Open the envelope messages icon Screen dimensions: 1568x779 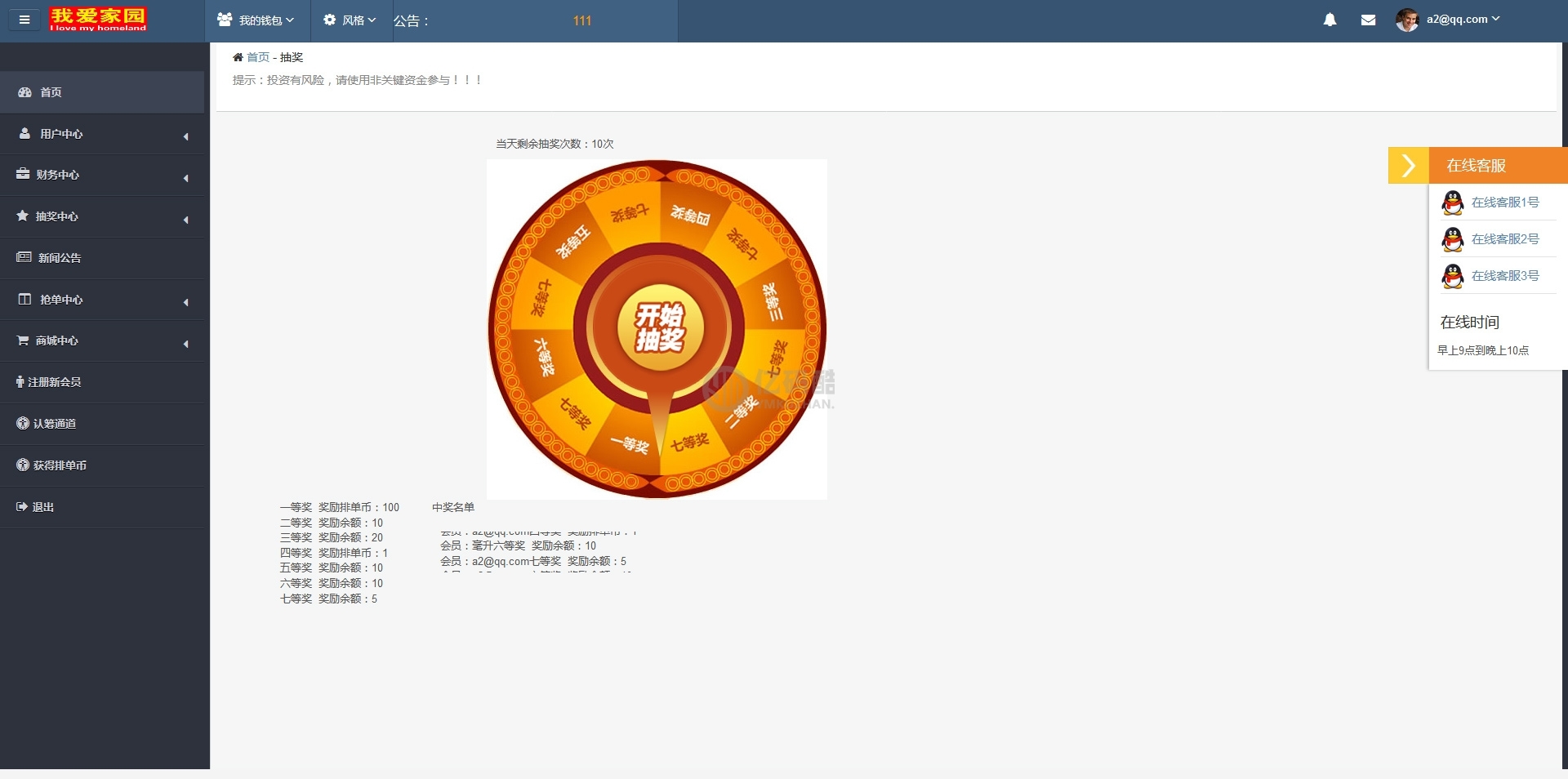point(1369,20)
